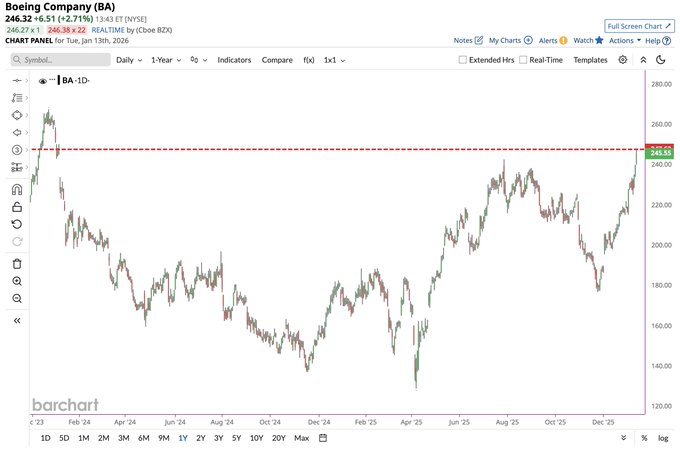The width and height of the screenshot is (680, 451).
Task: Toggle BA series visibility eye icon
Action: 42,81
